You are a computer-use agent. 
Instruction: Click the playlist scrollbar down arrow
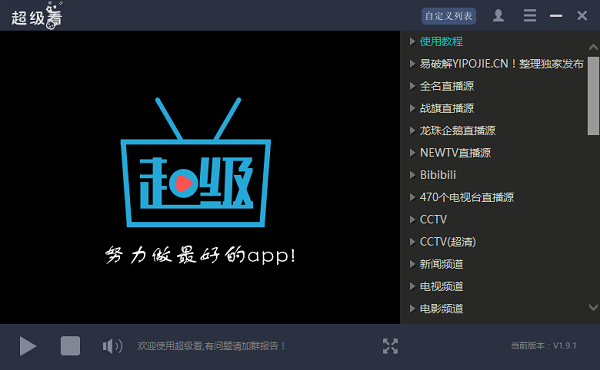[x=593, y=307]
